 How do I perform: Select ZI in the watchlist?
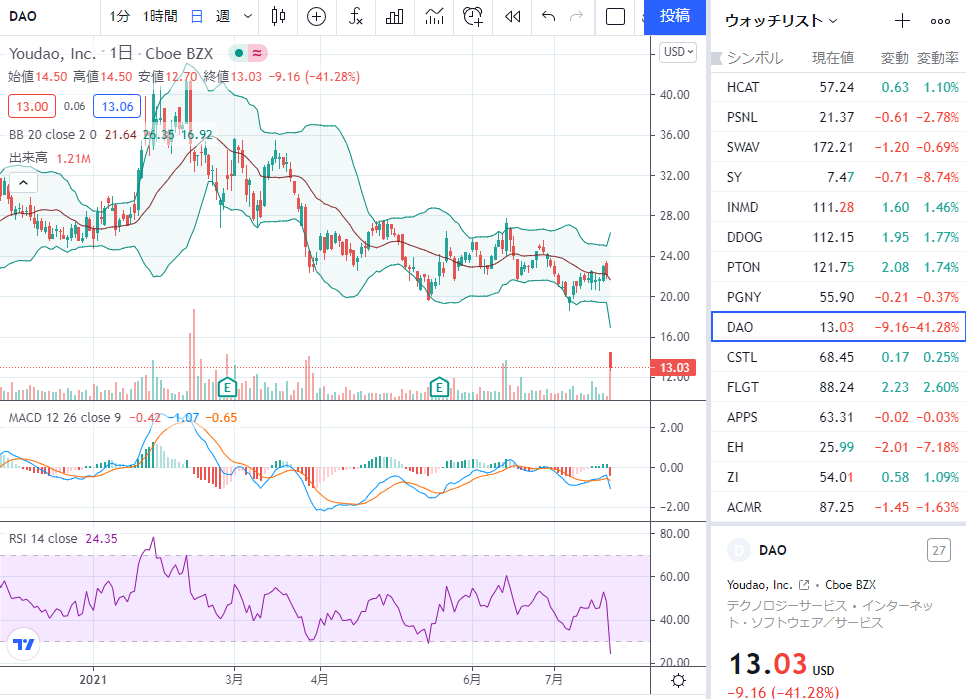(838, 477)
